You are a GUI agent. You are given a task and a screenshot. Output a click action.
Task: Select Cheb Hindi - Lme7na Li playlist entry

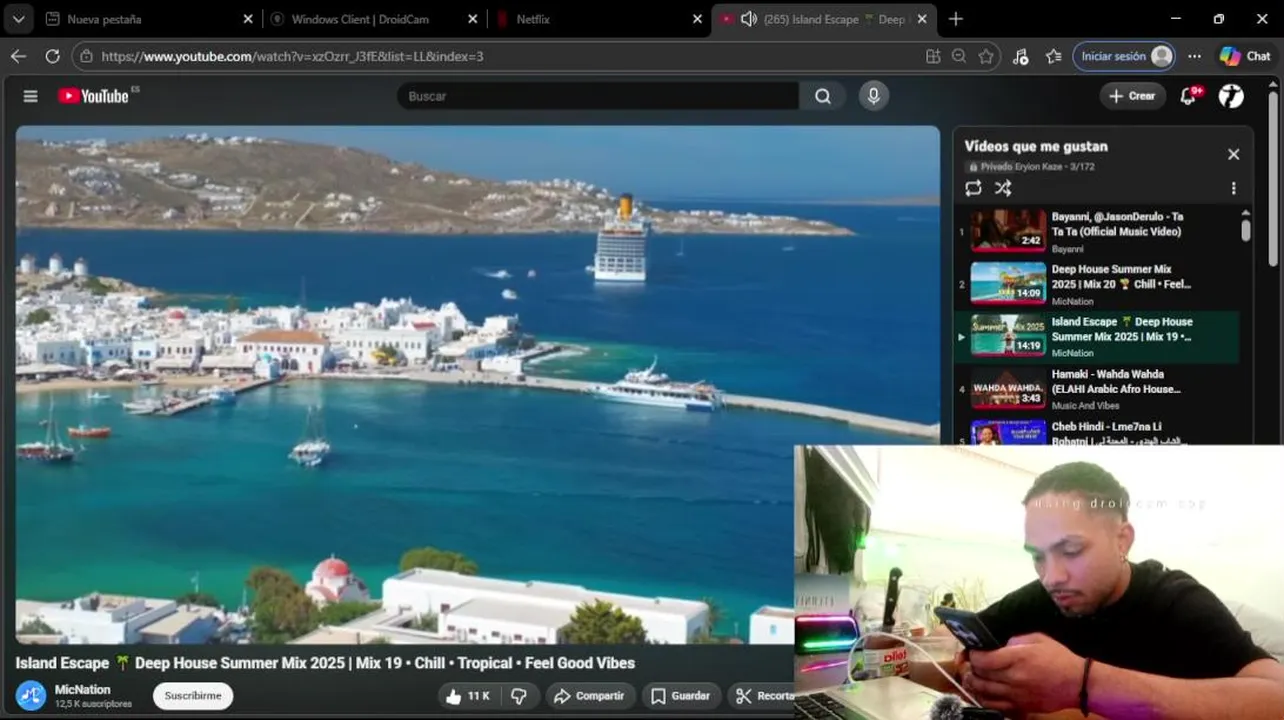point(1097,432)
